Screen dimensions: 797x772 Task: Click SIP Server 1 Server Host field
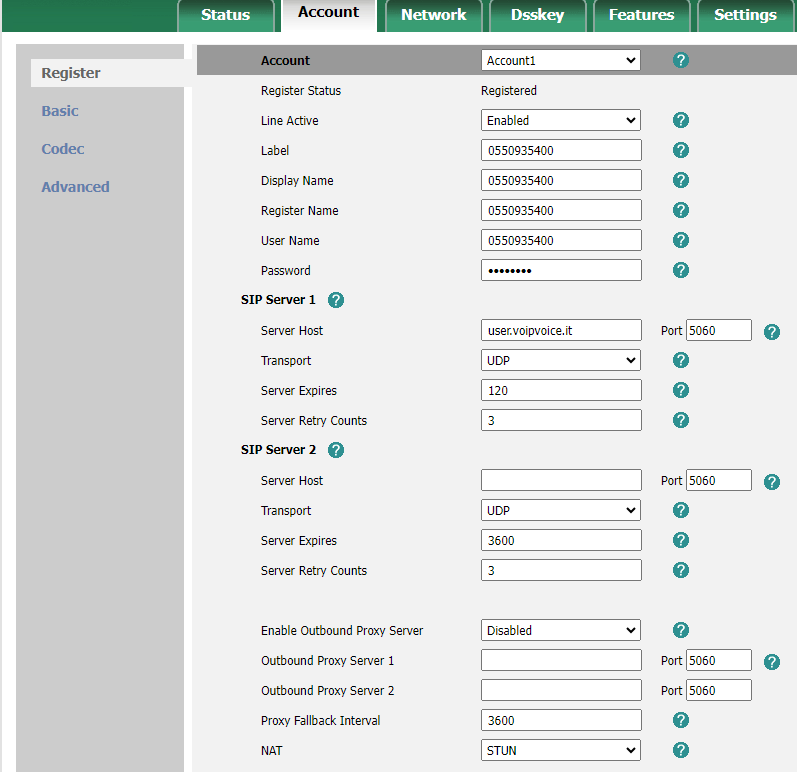pos(561,330)
